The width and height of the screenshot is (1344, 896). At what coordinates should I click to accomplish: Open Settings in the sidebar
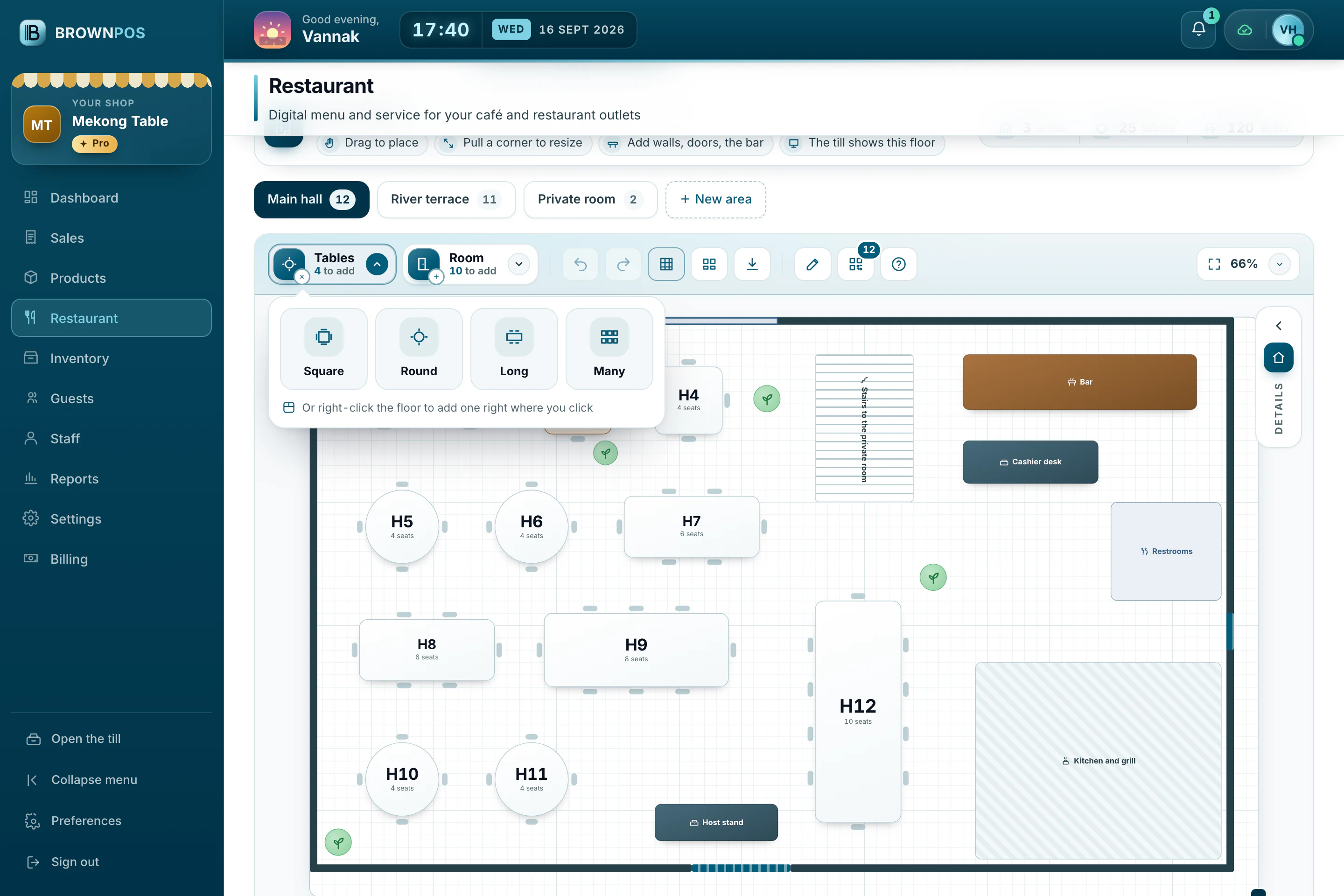(112, 519)
